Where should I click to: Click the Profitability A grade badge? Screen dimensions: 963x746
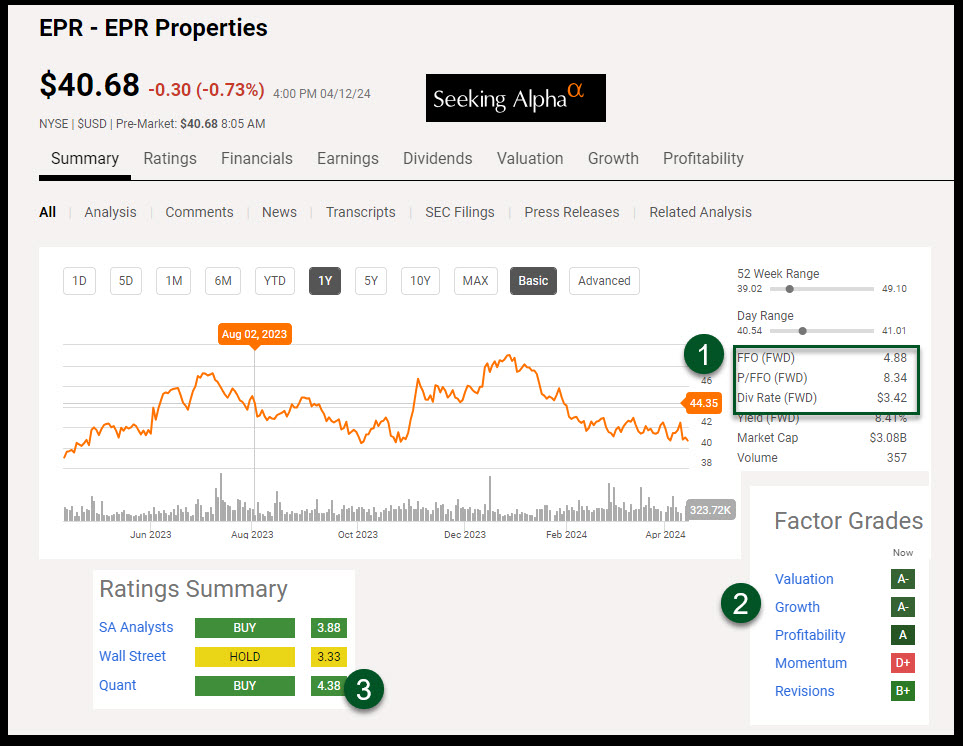[x=902, y=635]
